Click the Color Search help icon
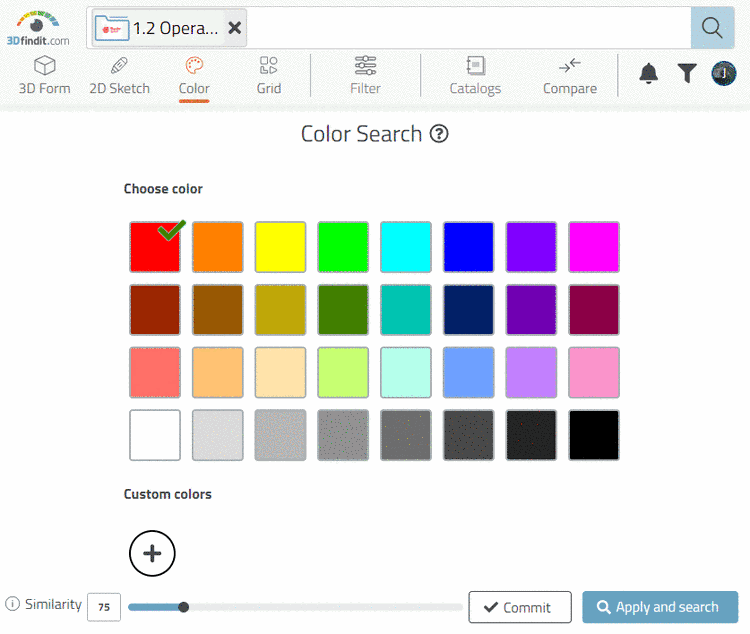Image resolution: width=750 pixels, height=634 pixels. [x=439, y=134]
